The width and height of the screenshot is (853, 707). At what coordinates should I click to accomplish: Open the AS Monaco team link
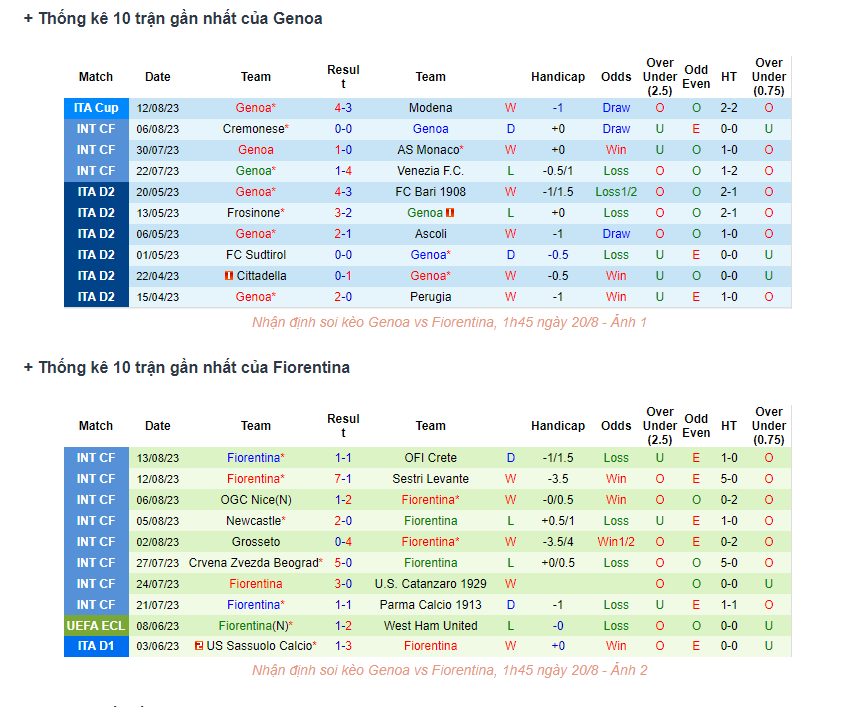coord(427,150)
